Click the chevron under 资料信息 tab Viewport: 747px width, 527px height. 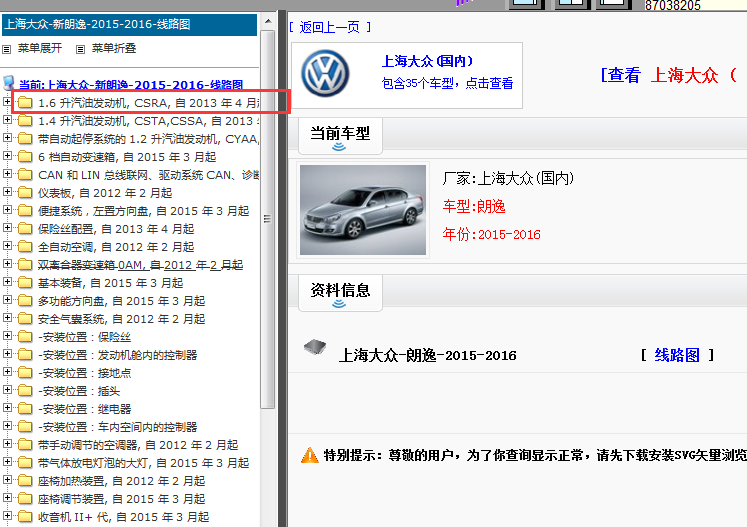click(339, 304)
